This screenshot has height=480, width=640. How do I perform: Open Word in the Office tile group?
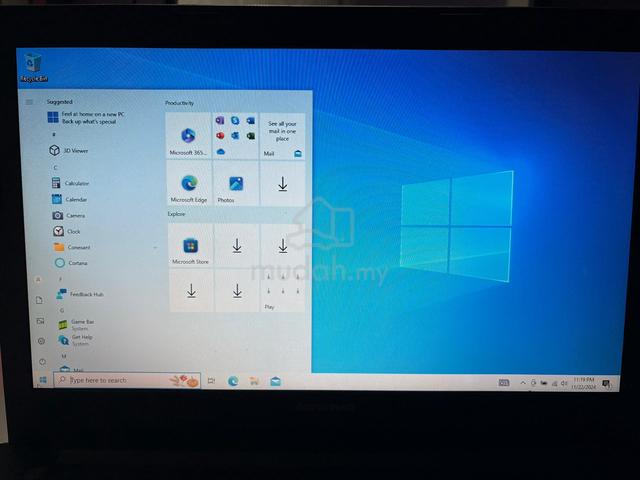[250, 120]
